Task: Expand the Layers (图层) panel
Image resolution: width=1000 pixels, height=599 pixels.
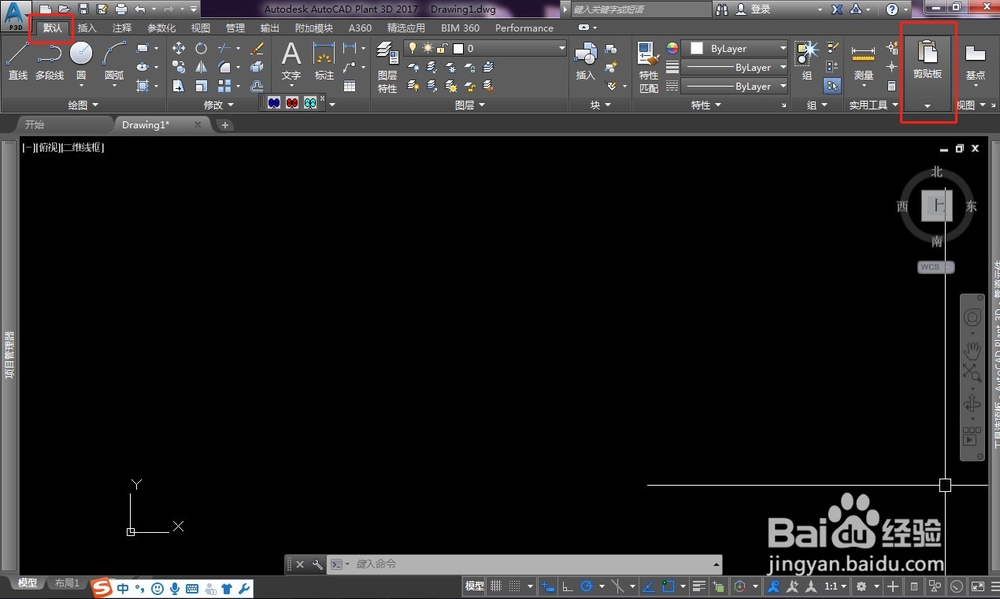Action: 469,105
